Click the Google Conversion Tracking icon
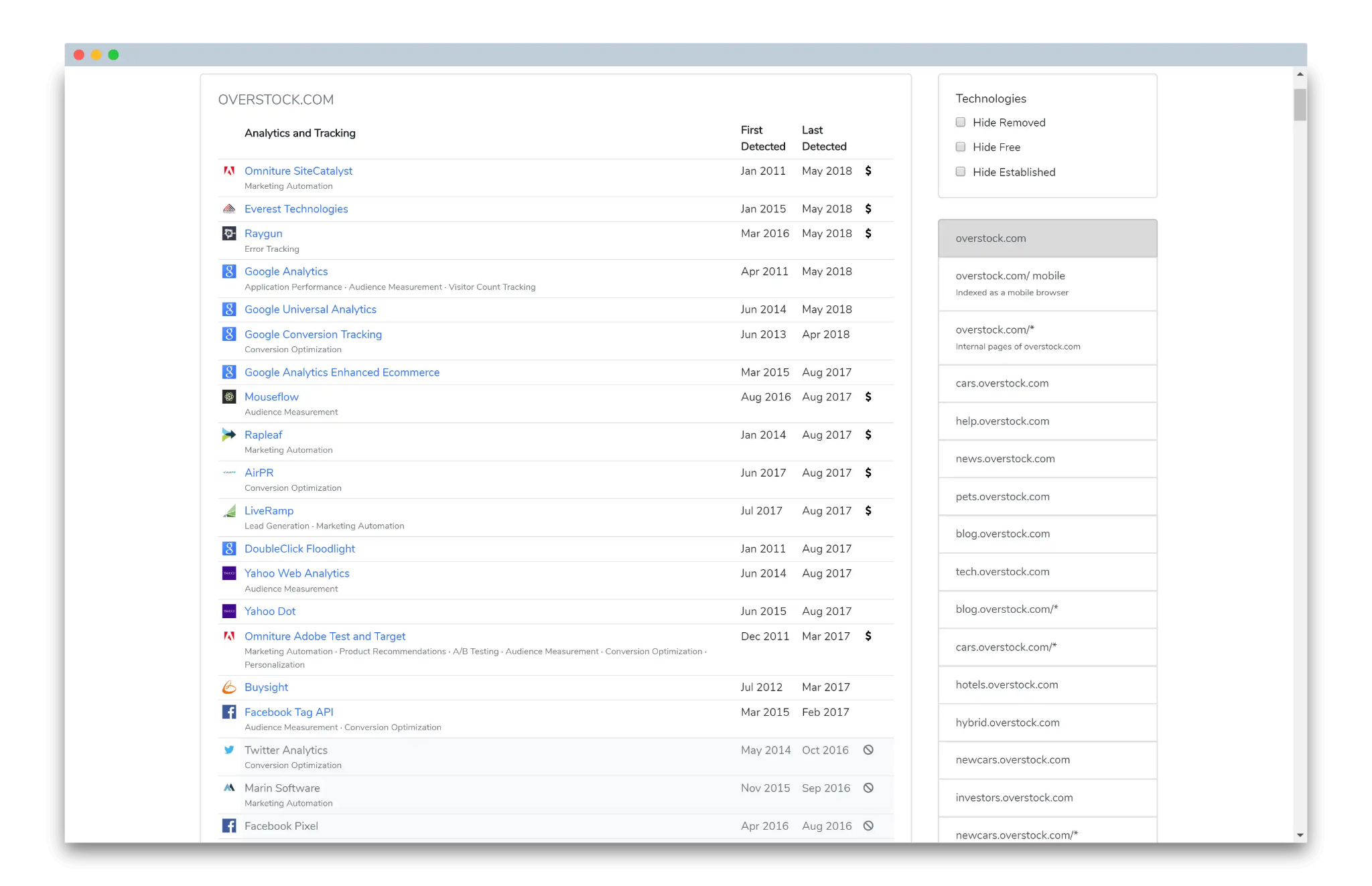 (x=229, y=334)
